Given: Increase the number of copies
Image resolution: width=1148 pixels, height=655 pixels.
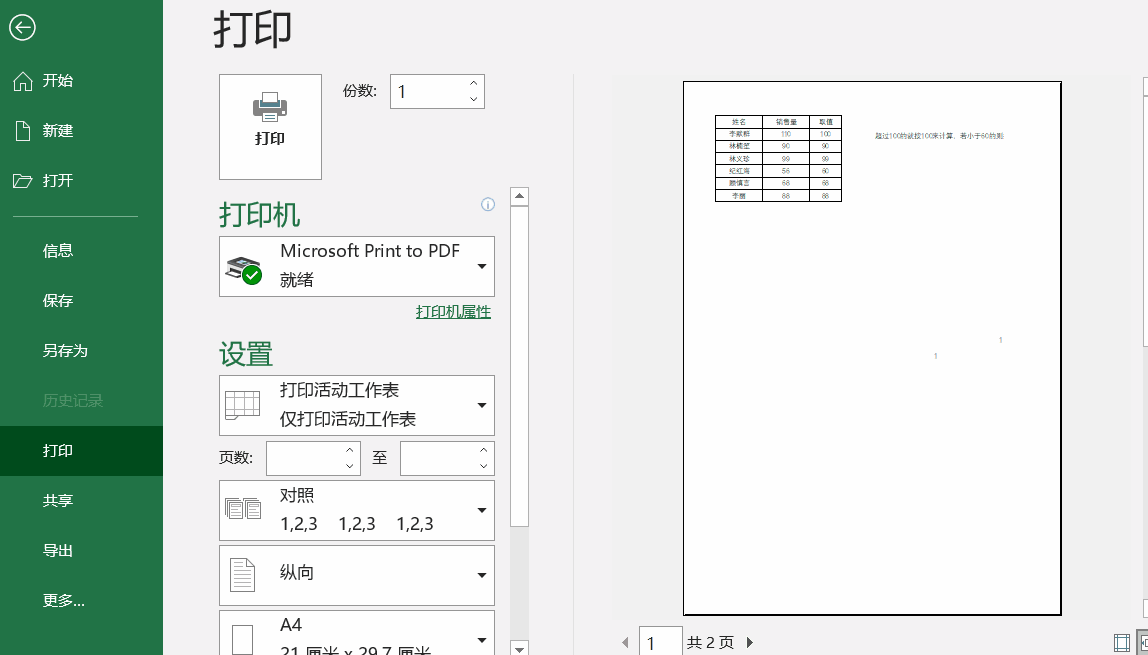Looking at the screenshot, I should [x=474, y=83].
